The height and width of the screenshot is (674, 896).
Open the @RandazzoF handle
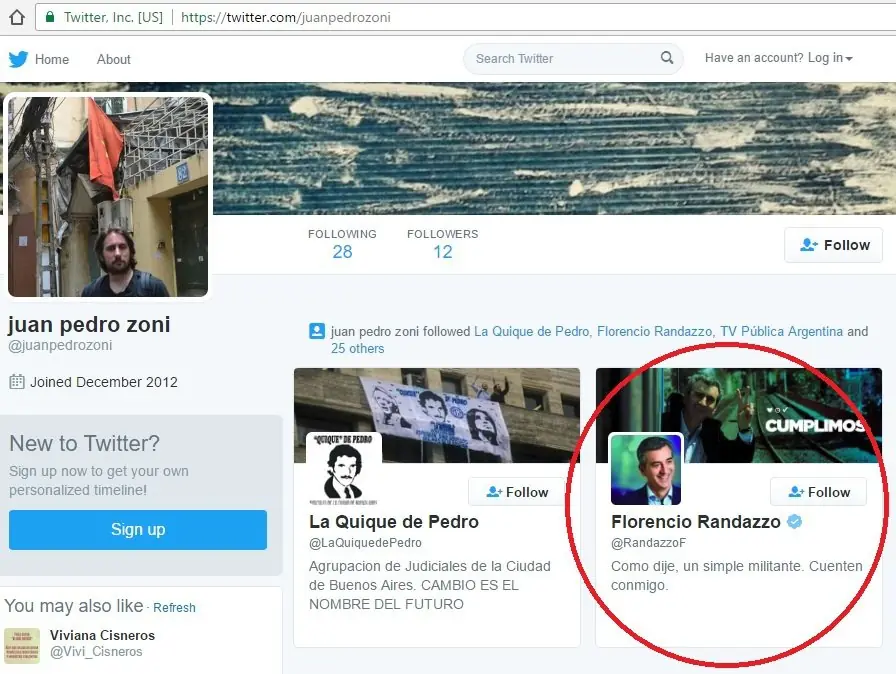[648, 543]
